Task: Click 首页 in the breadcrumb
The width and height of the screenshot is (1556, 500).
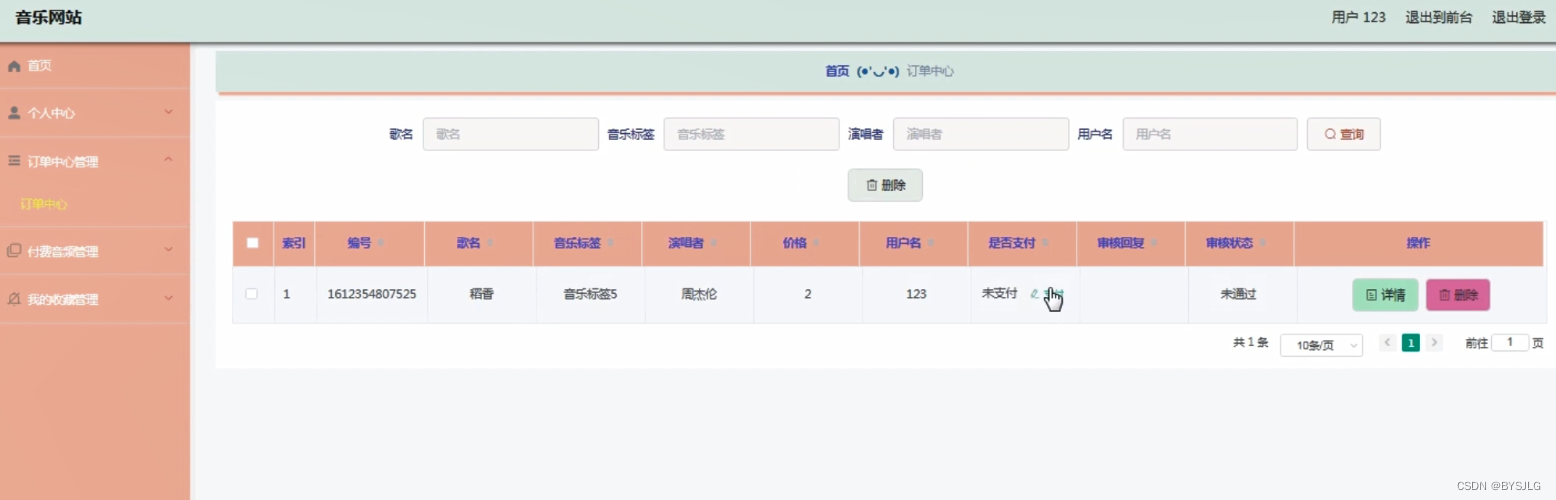Action: pyautogui.click(x=837, y=72)
